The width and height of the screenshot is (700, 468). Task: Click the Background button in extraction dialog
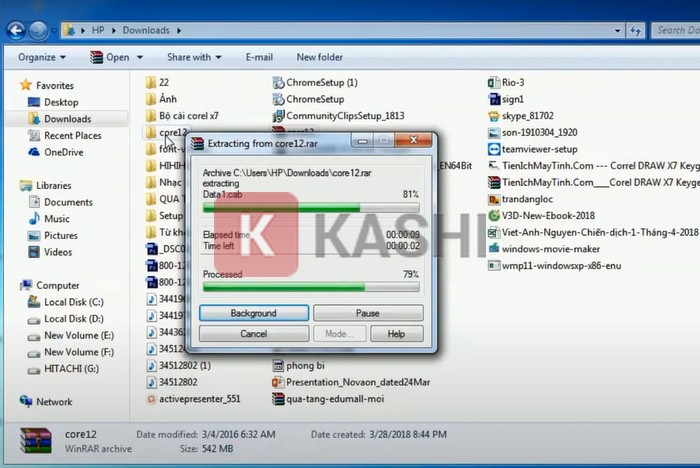[253, 313]
